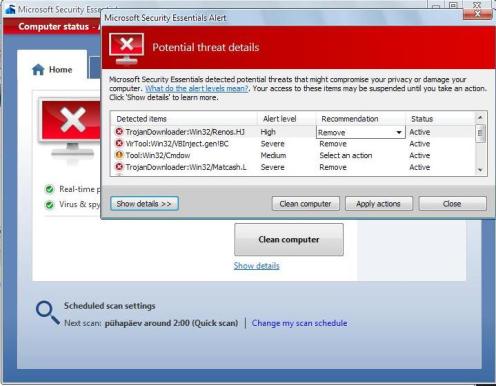
Task: Select the VirTool:Win32/VBInject.gen!BC row
Action: 293,144
